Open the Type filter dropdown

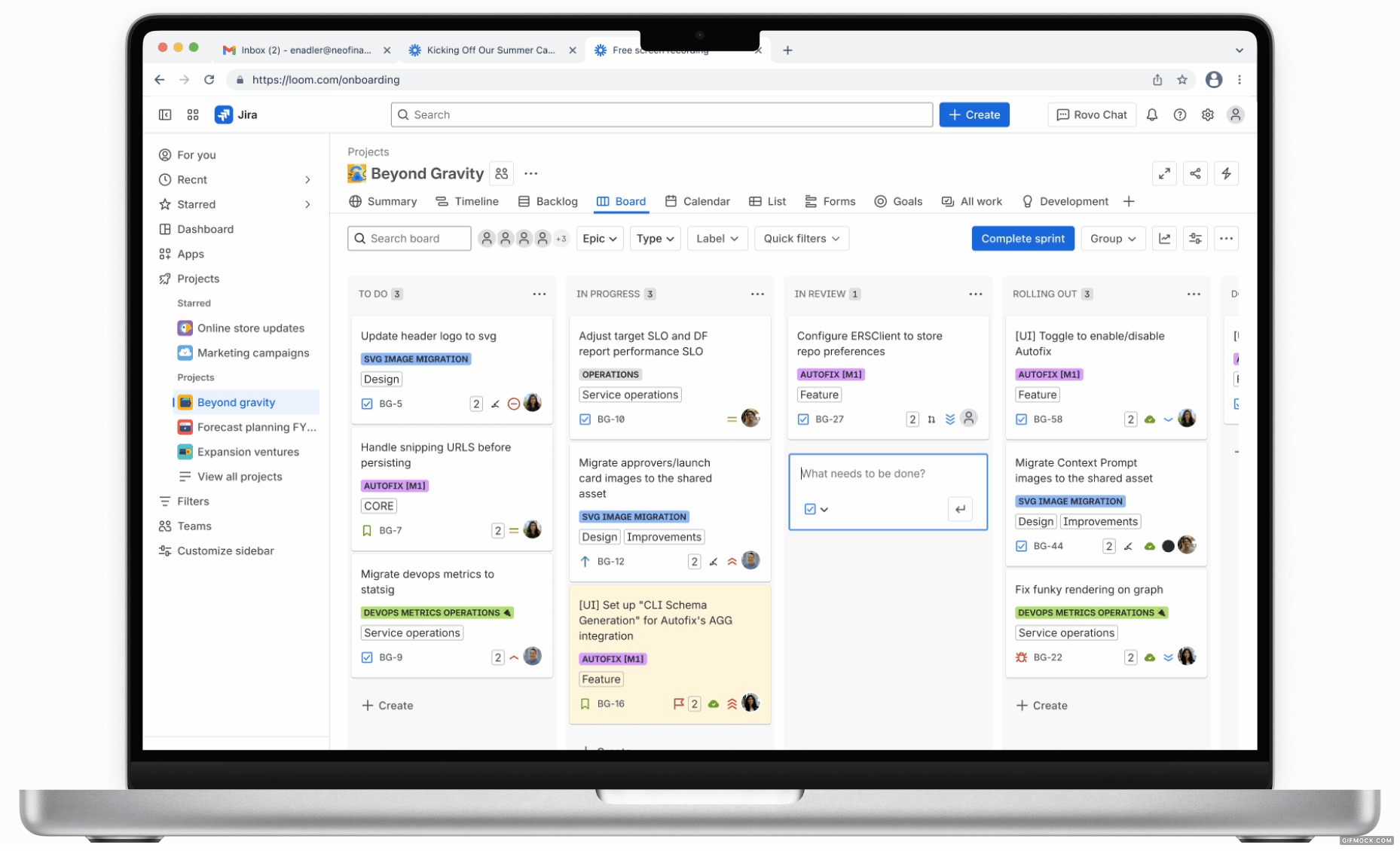pyautogui.click(x=655, y=239)
